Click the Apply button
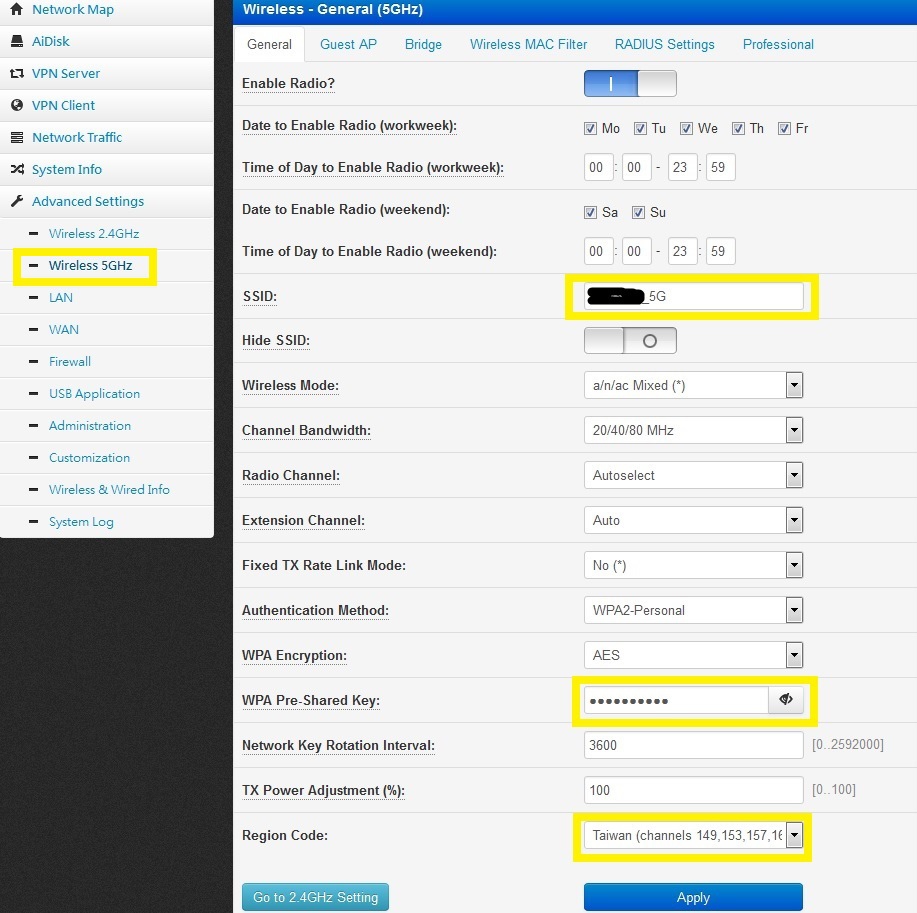Image resolution: width=917 pixels, height=913 pixels. 693,897
